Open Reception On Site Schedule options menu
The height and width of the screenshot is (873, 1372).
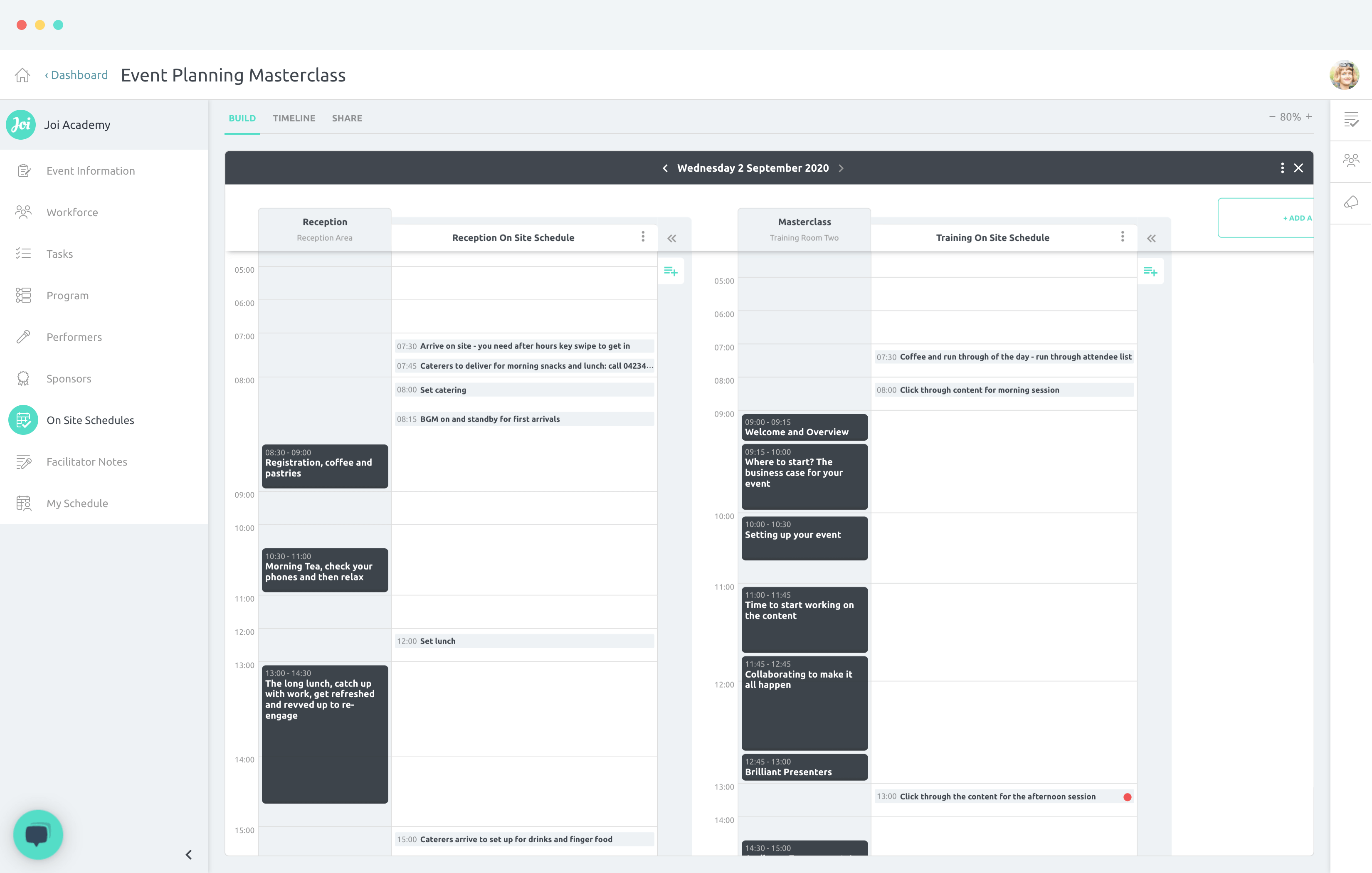pyautogui.click(x=643, y=237)
